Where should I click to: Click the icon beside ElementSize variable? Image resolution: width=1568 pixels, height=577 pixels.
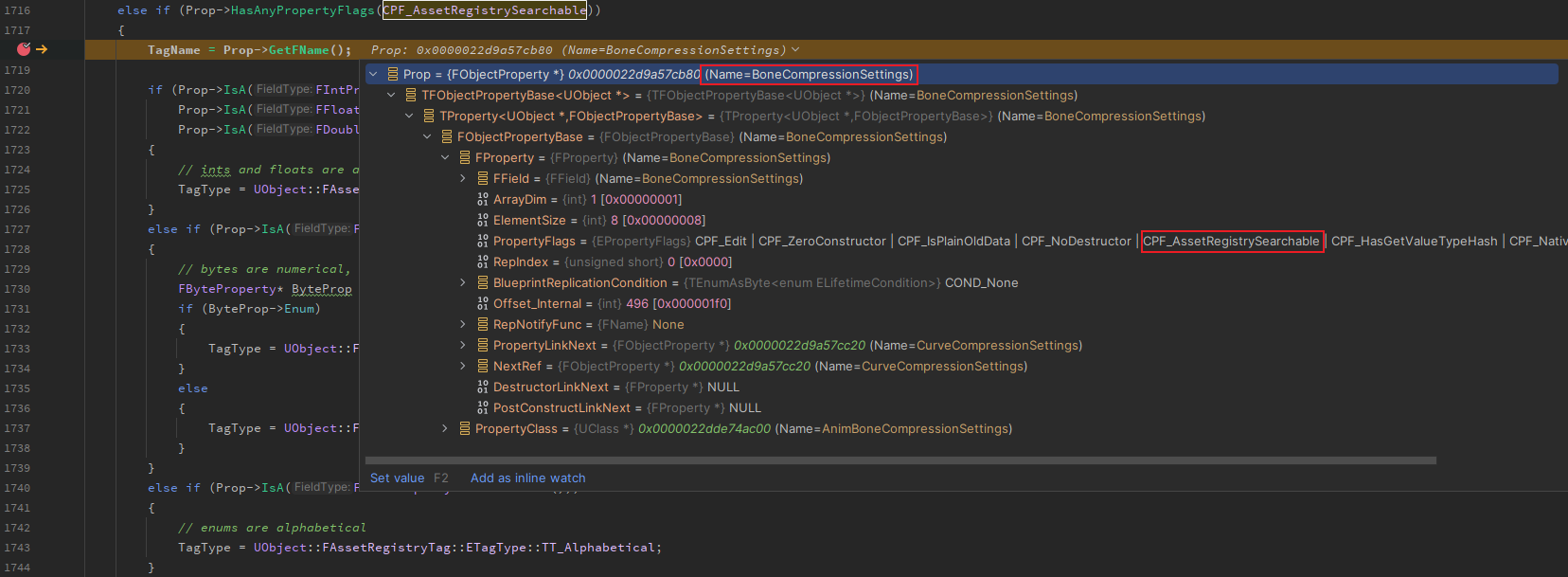(483, 220)
